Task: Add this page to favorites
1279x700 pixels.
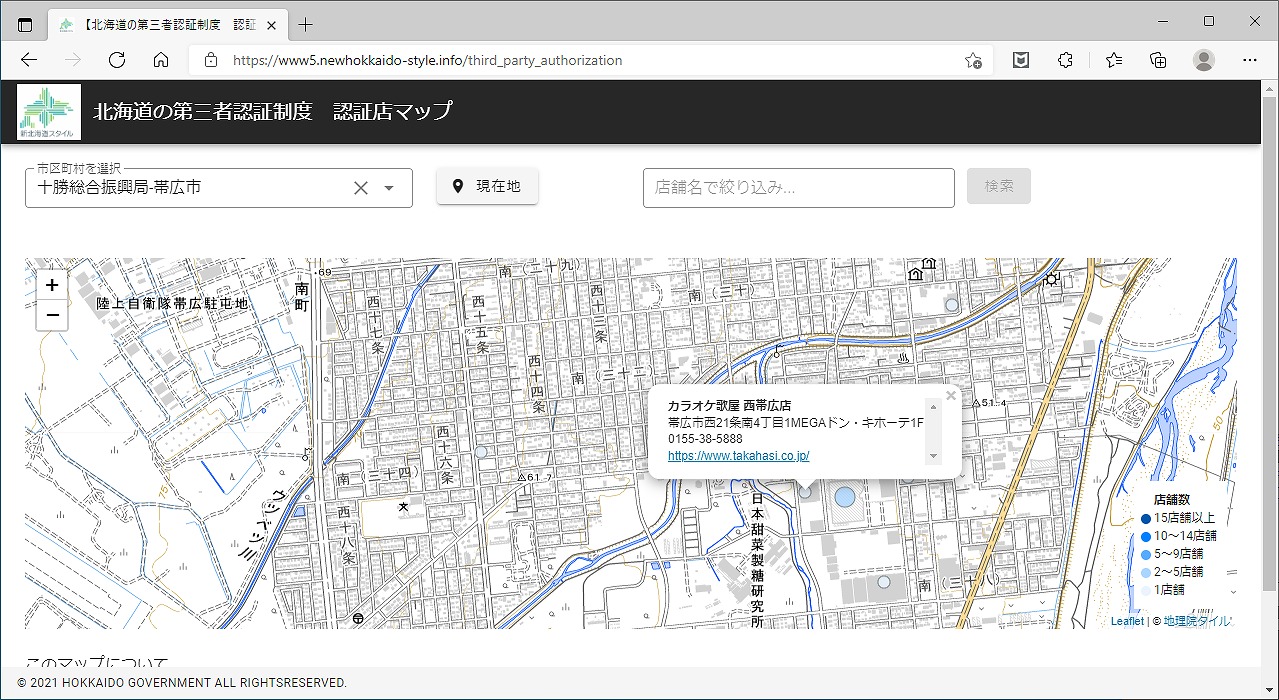Action: pos(972,60)
